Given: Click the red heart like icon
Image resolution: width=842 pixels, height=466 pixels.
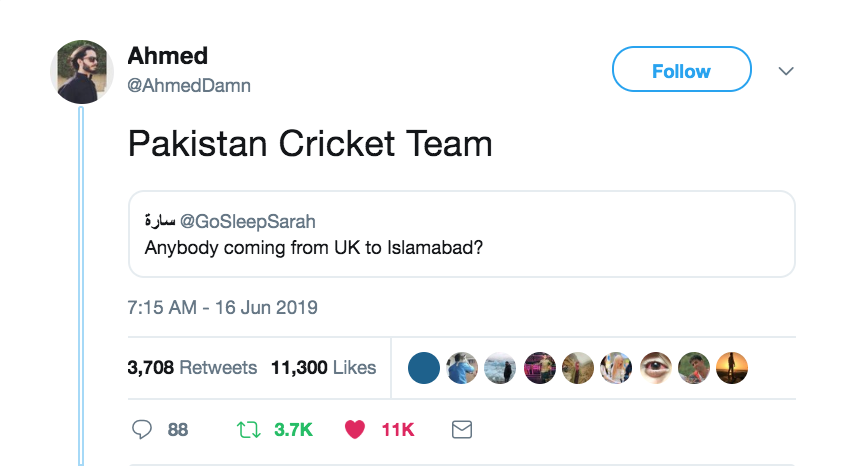Looking at the screenshot, I should point(354,429).
